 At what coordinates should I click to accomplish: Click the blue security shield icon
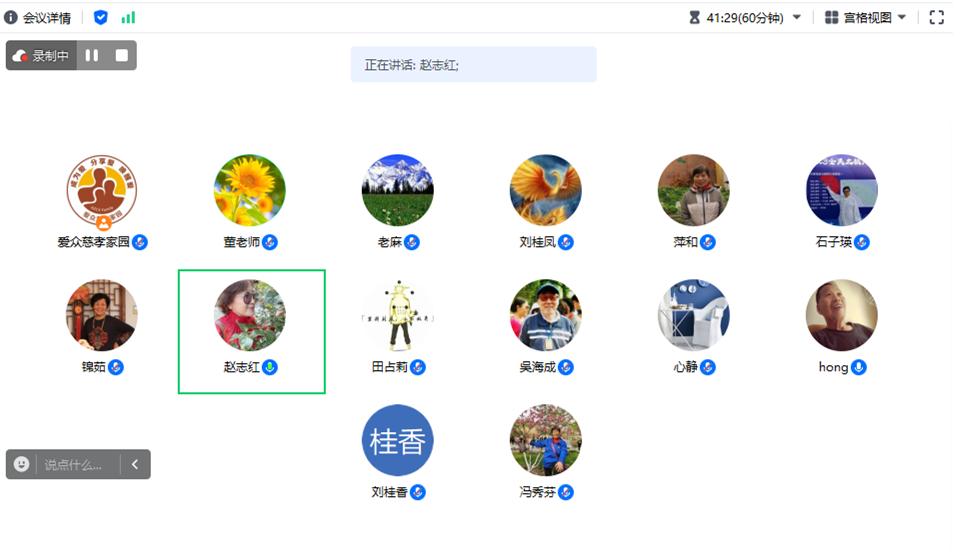click(x=101, y=18)
